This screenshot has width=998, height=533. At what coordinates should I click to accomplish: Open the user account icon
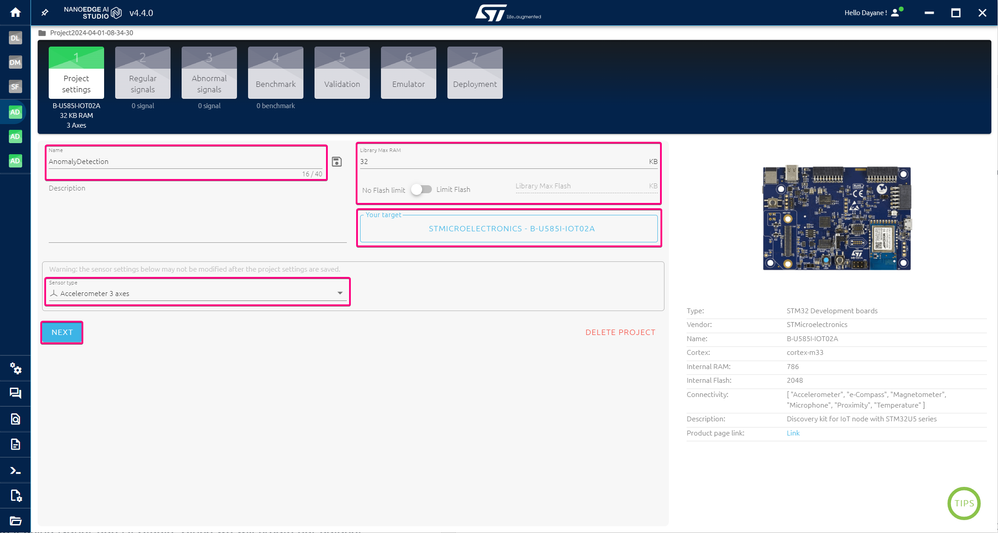[x=897, y=12]
